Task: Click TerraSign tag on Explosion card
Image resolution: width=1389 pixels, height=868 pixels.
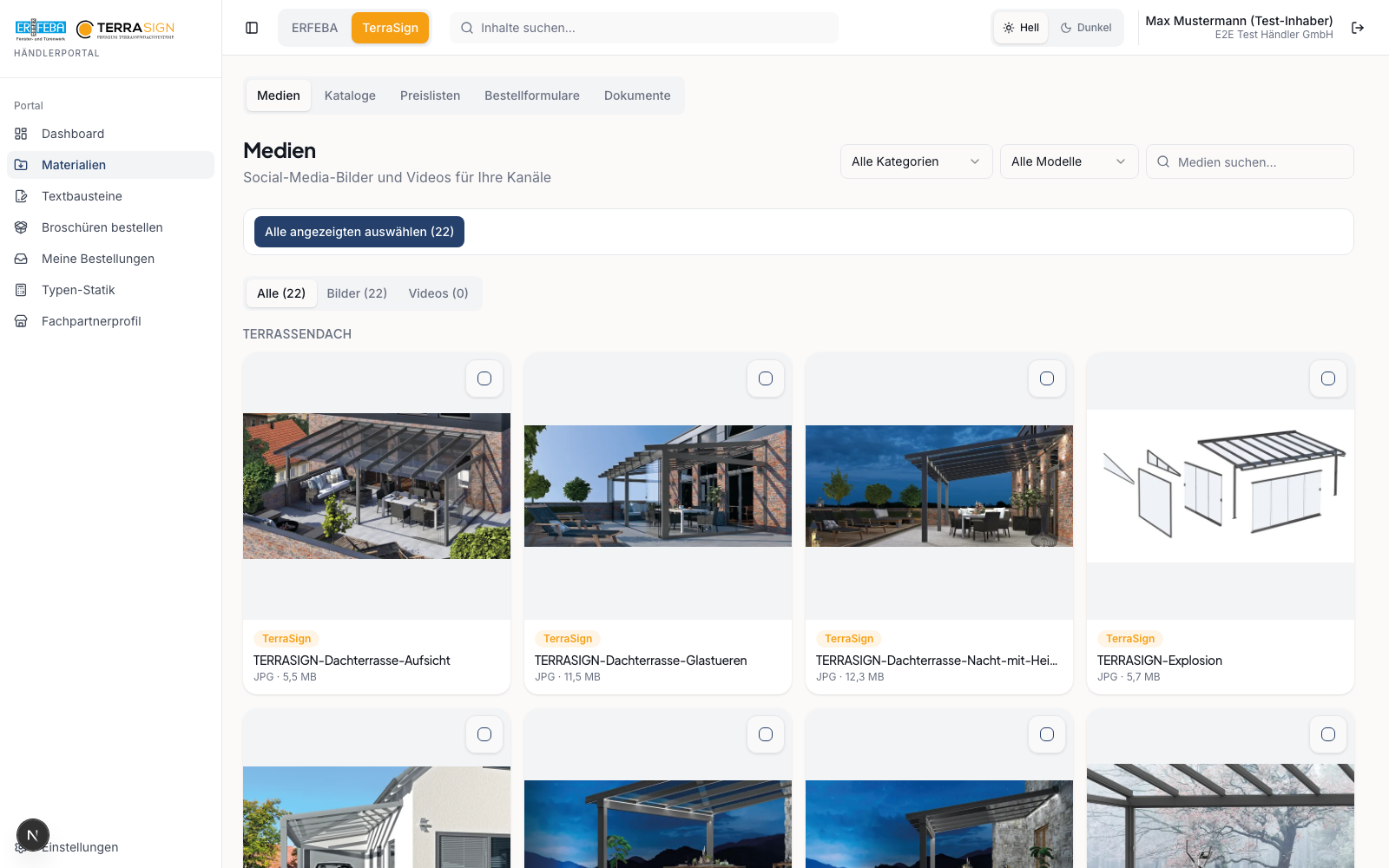Action: [x=1130, y=639]
